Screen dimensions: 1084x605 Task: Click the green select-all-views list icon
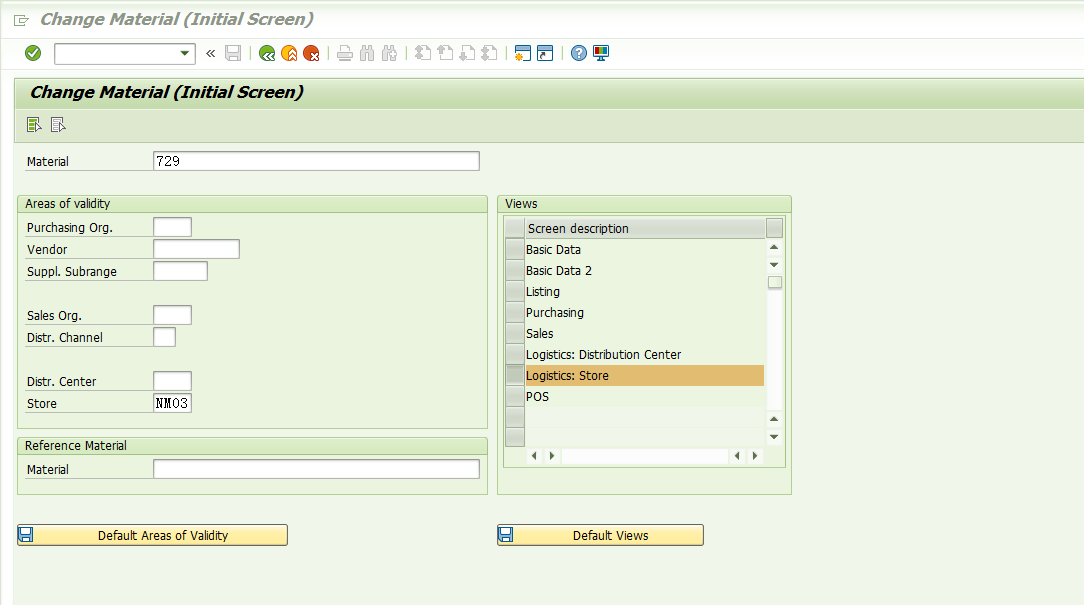click(x=34, y=124)
